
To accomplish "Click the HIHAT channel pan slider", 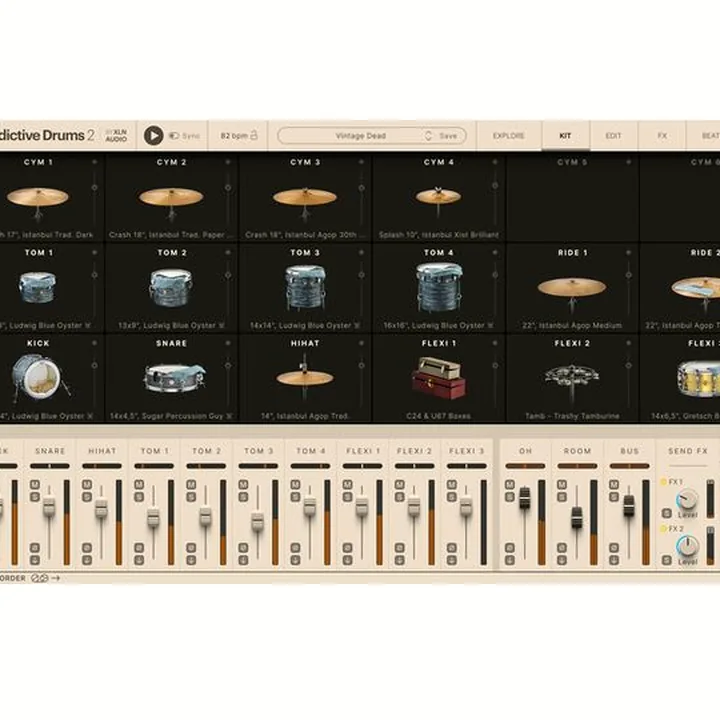I will [102, 466].
